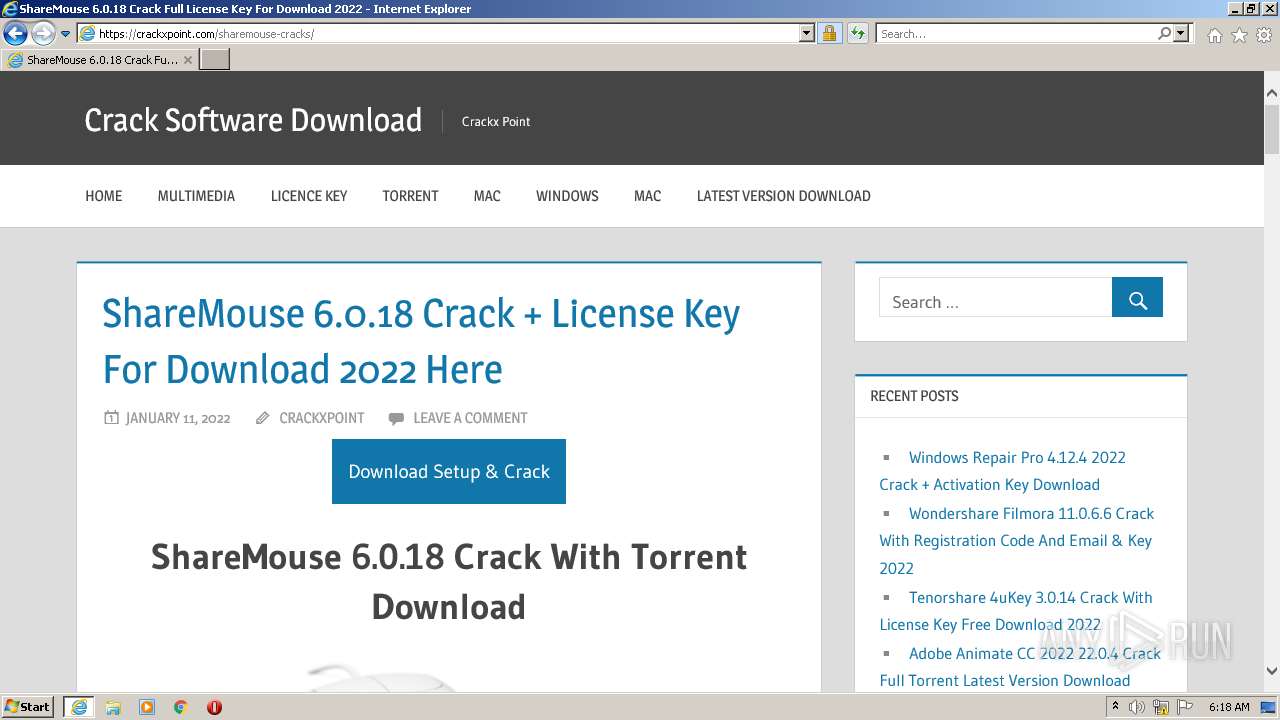This screenshot has width=1280, height=720.
Task: Show hidden system tray icons arrow
Action: 1116,707
